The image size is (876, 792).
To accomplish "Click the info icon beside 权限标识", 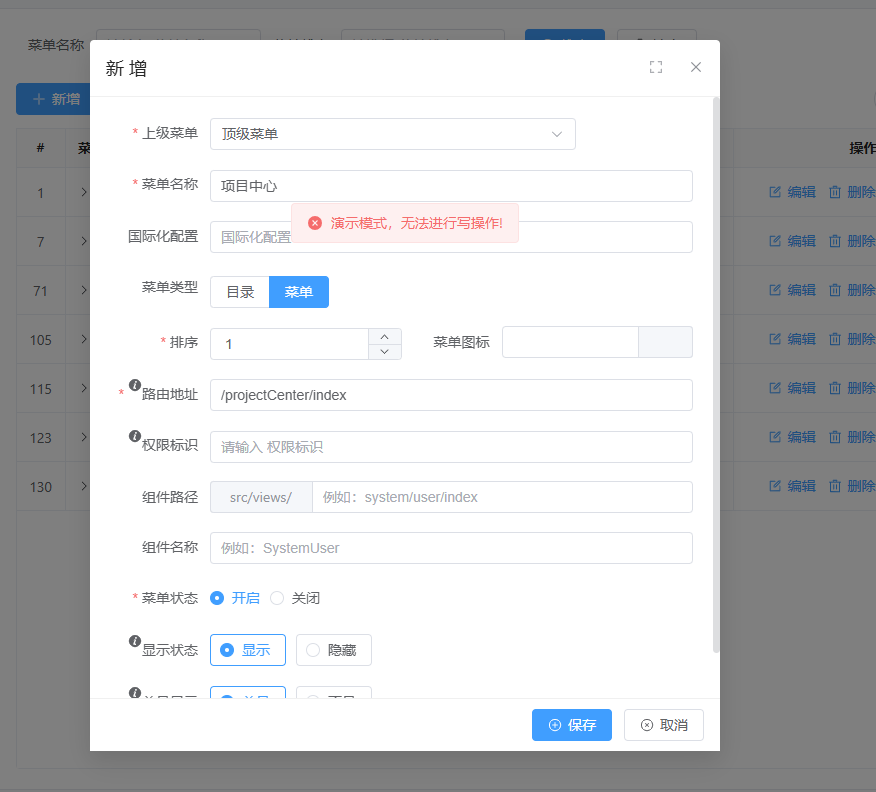I will pyautogui.click(x=135, y=436).
